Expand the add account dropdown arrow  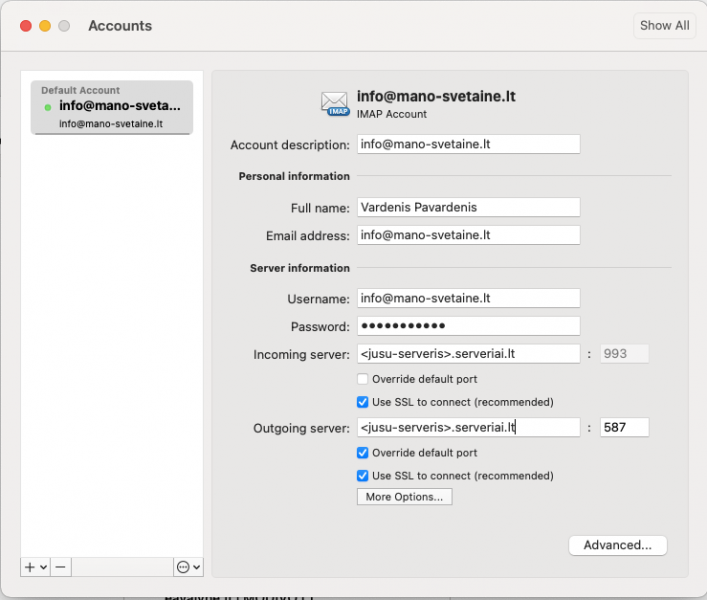click(x=44, y=566)
